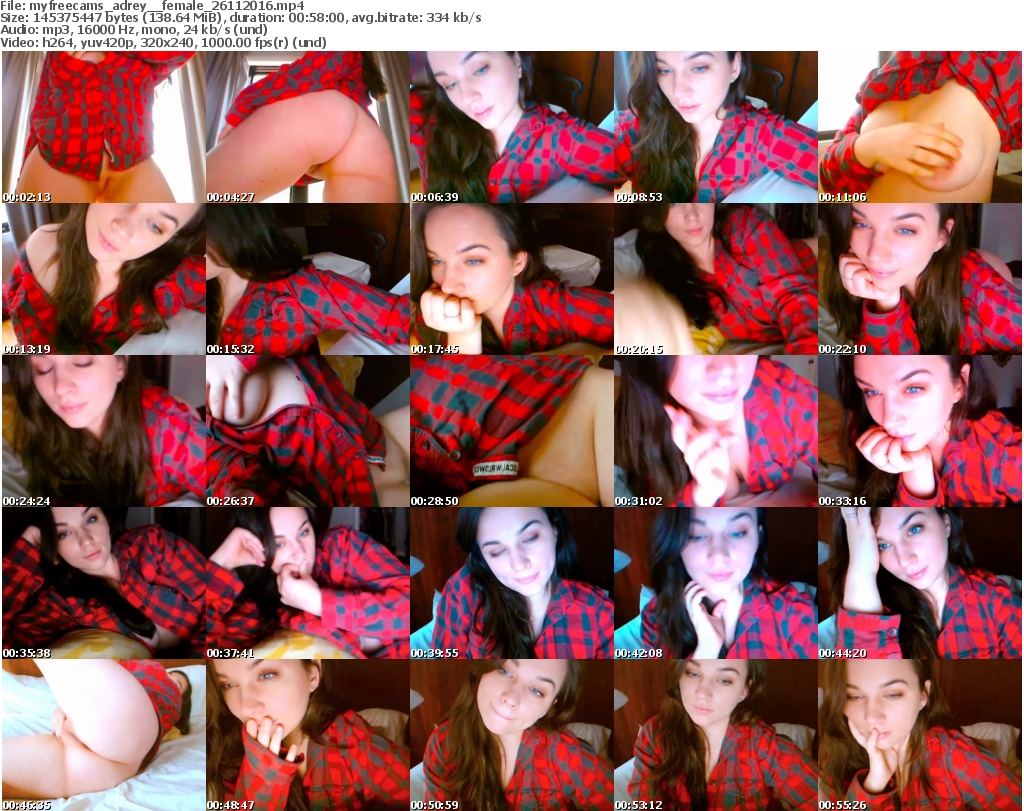
Task: Click the thumbnail timestamped 00:06:39
Action: point(511,127)
